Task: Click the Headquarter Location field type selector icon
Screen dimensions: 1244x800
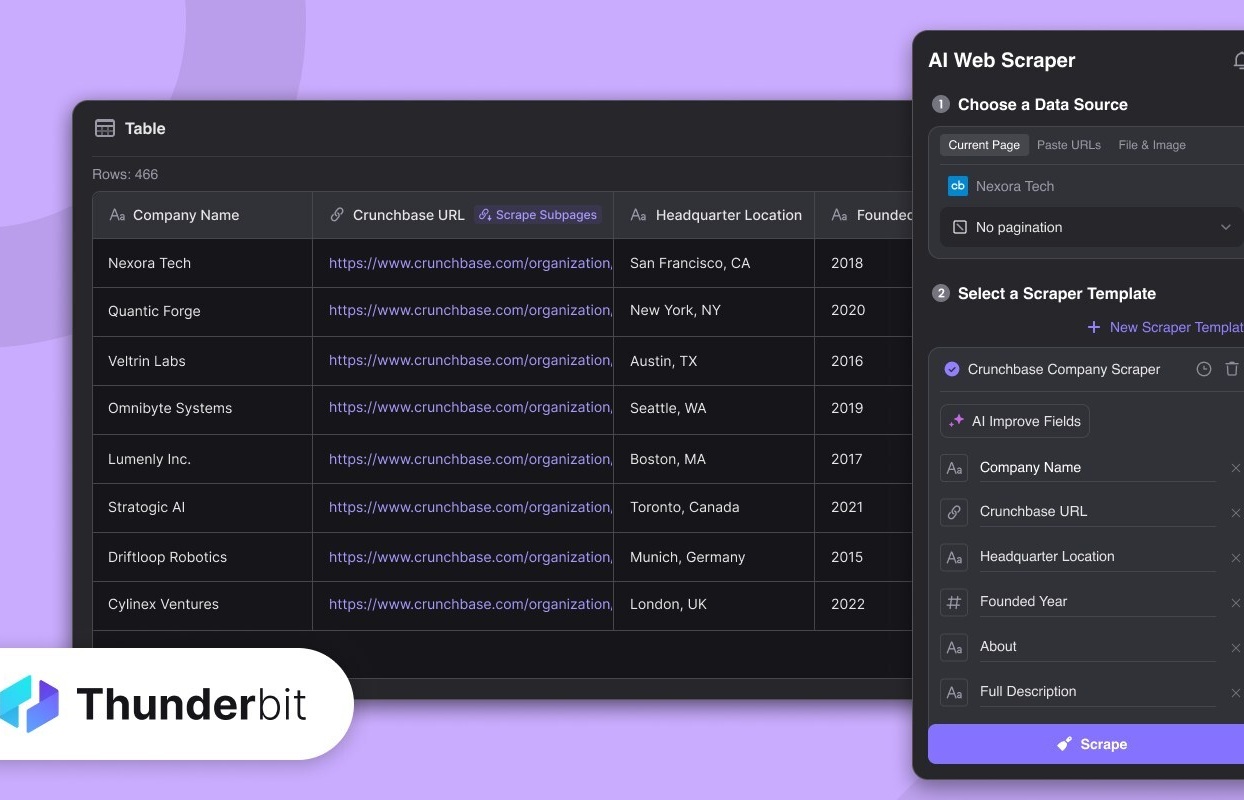Action: 954,557
